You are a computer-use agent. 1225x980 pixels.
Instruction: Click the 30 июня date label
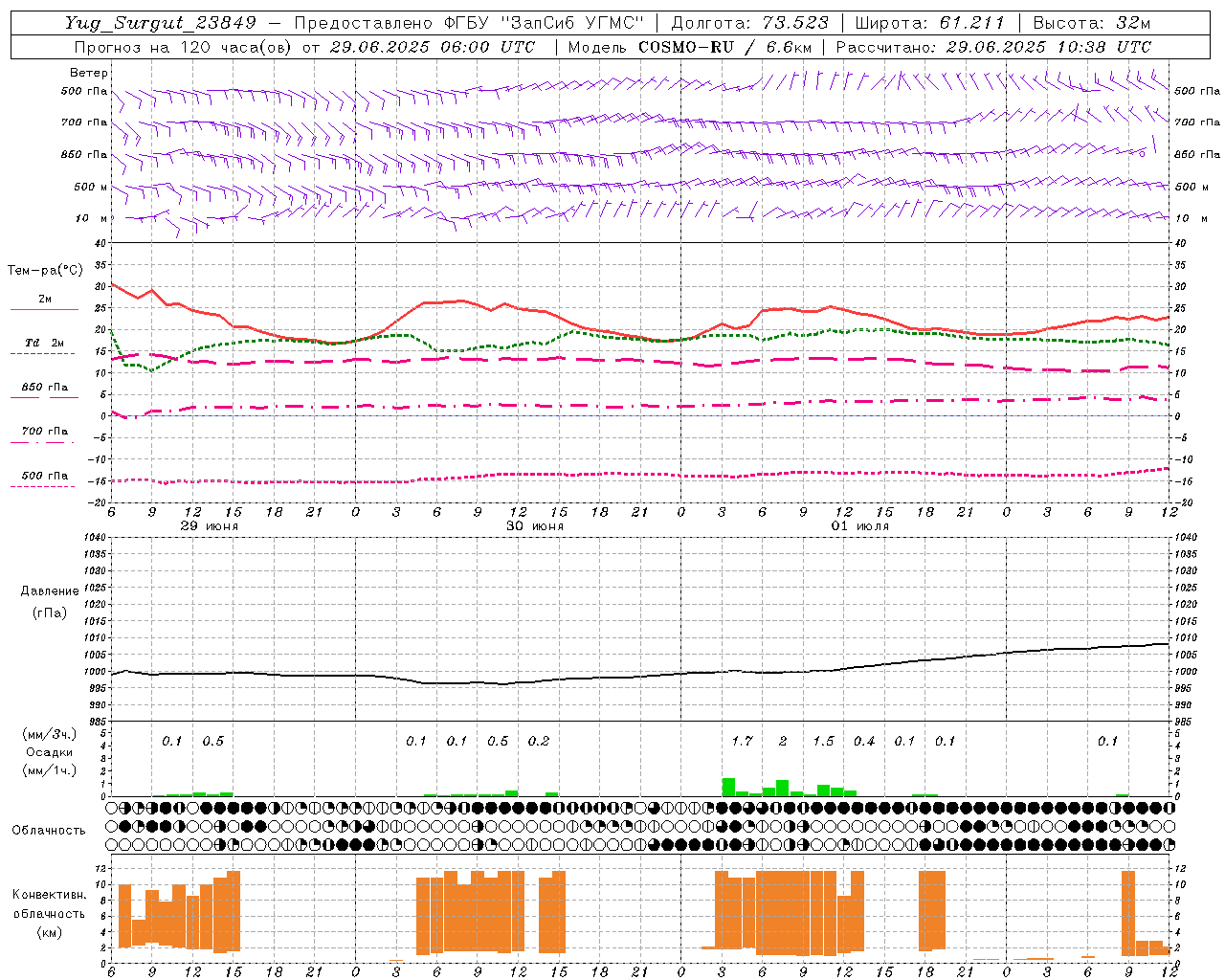535,526
